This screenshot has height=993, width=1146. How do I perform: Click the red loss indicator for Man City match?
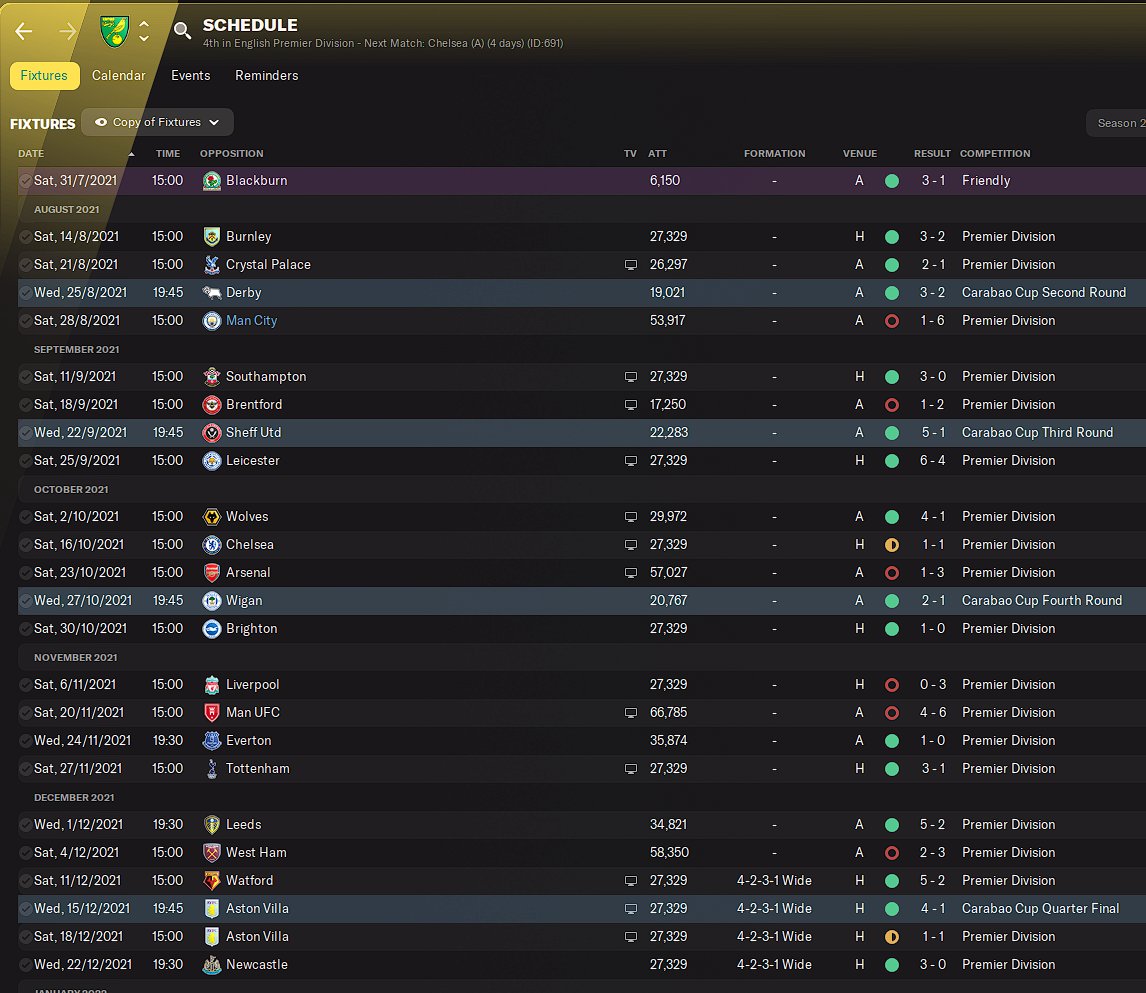(892, 321)
